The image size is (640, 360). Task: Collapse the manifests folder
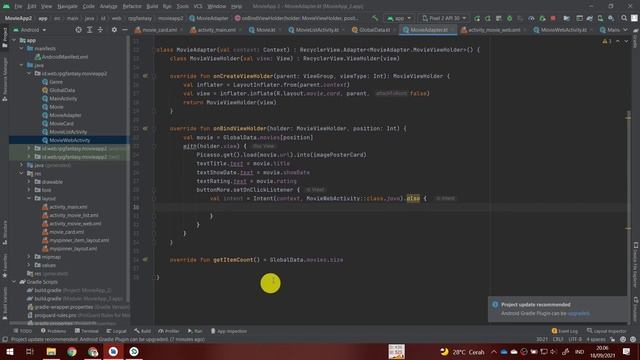[x=22, y=49]
